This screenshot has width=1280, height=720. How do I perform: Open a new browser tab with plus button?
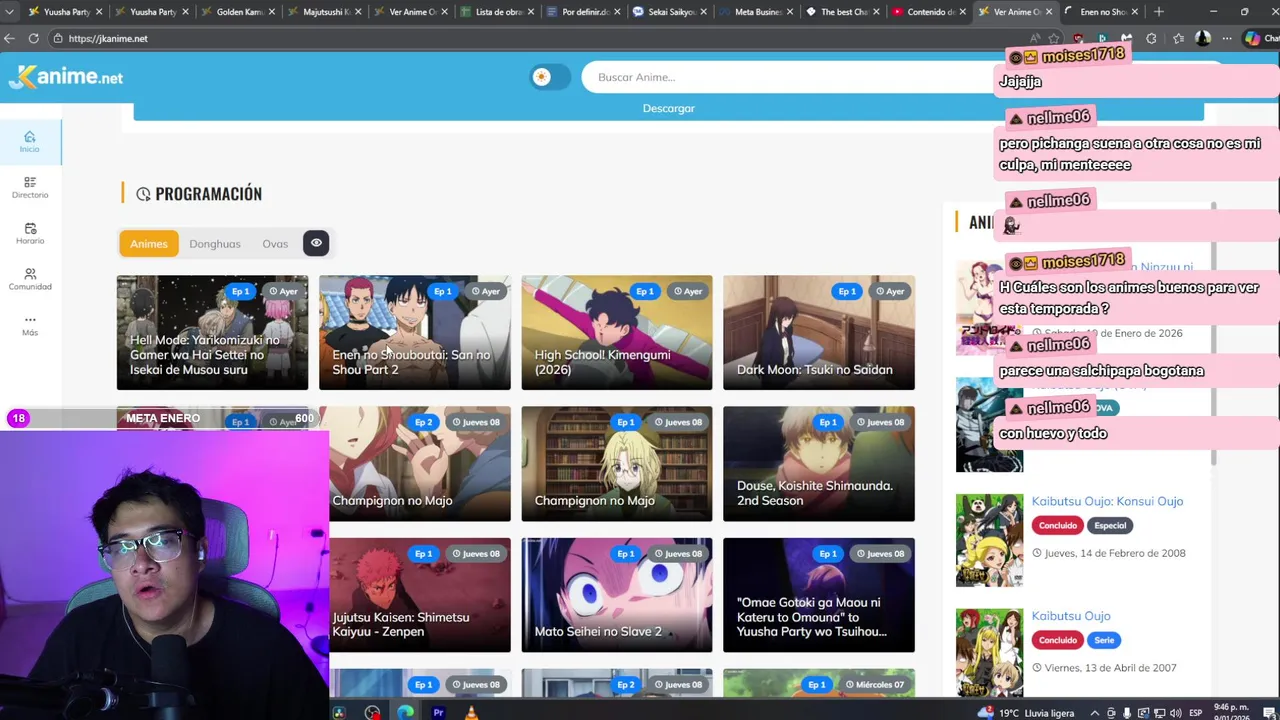pos(1159,12)
